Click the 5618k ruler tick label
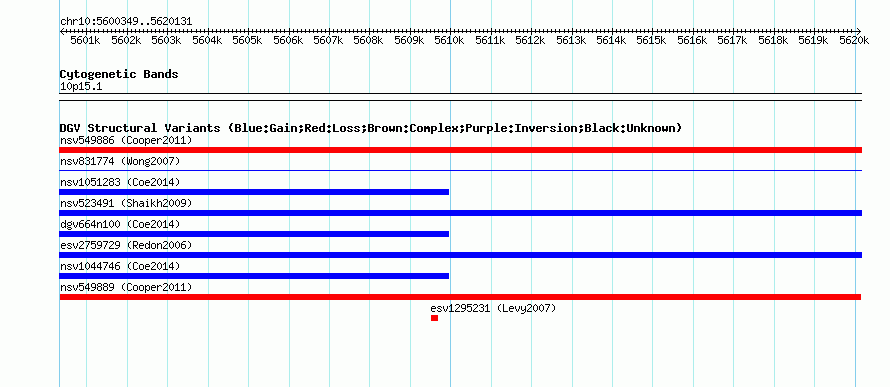Viewport: 890px width, 387px height. (x=773, y=41)
